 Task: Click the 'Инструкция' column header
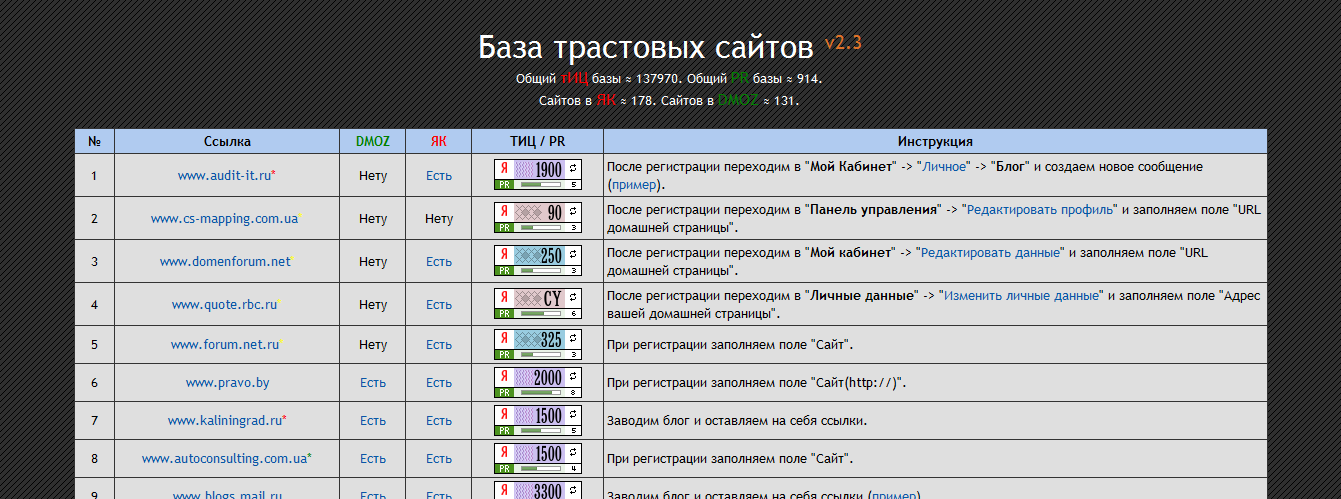(x=935, y=142)
